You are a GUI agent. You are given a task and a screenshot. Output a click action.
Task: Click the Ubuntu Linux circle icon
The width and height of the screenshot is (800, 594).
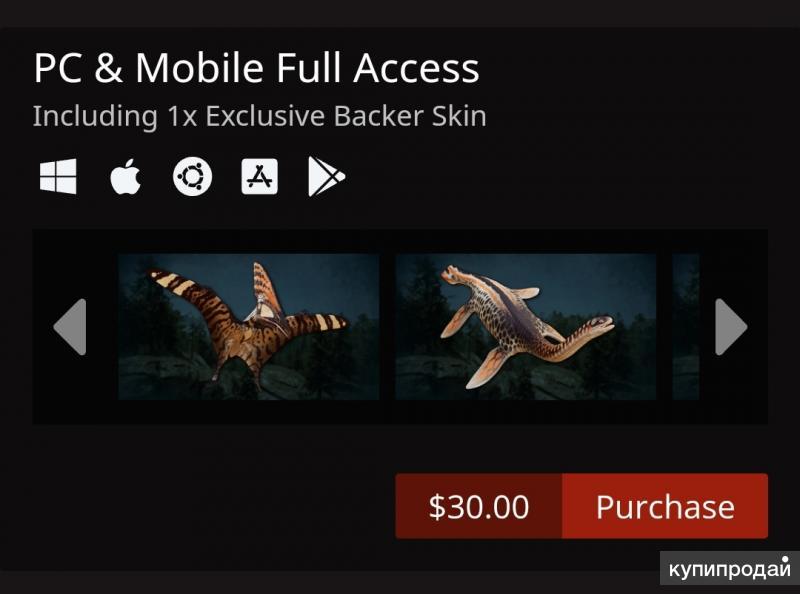[192, 178]
